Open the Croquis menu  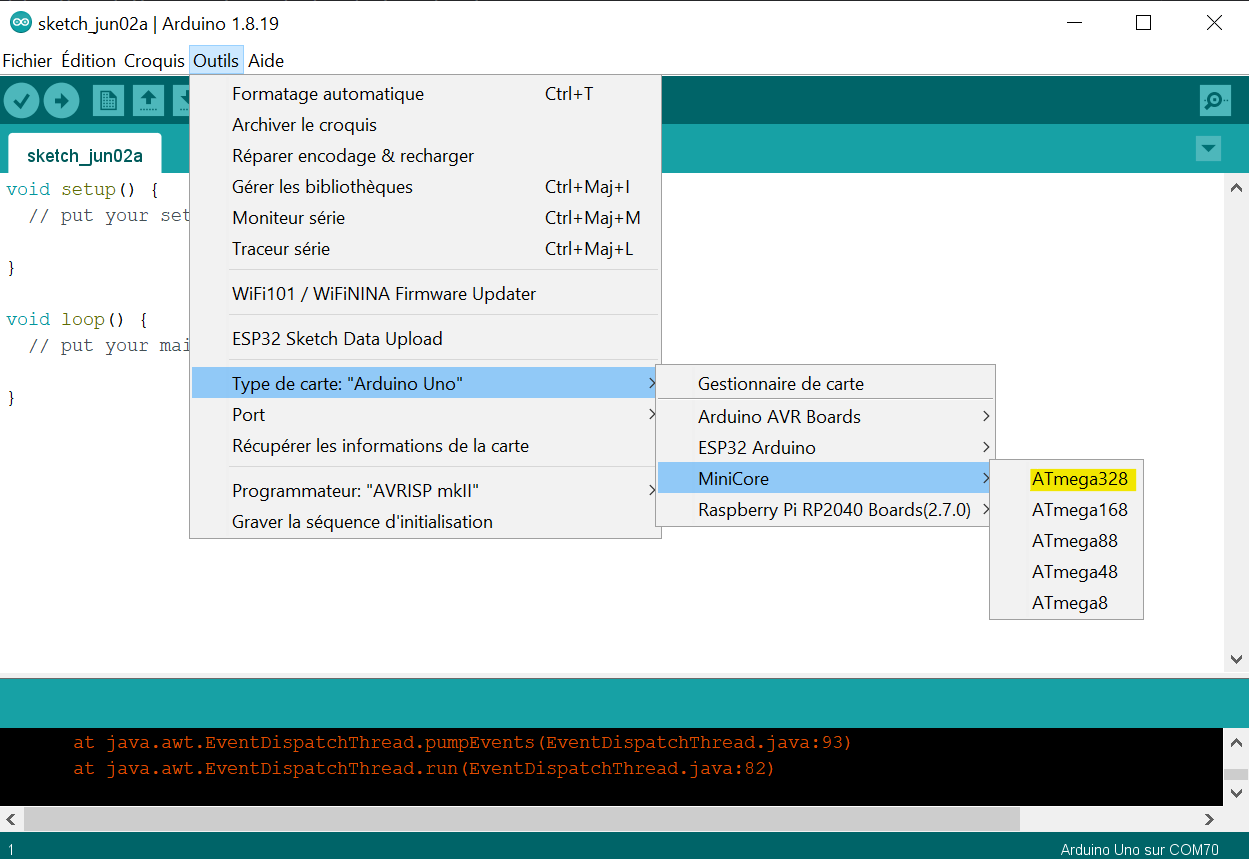154,61
